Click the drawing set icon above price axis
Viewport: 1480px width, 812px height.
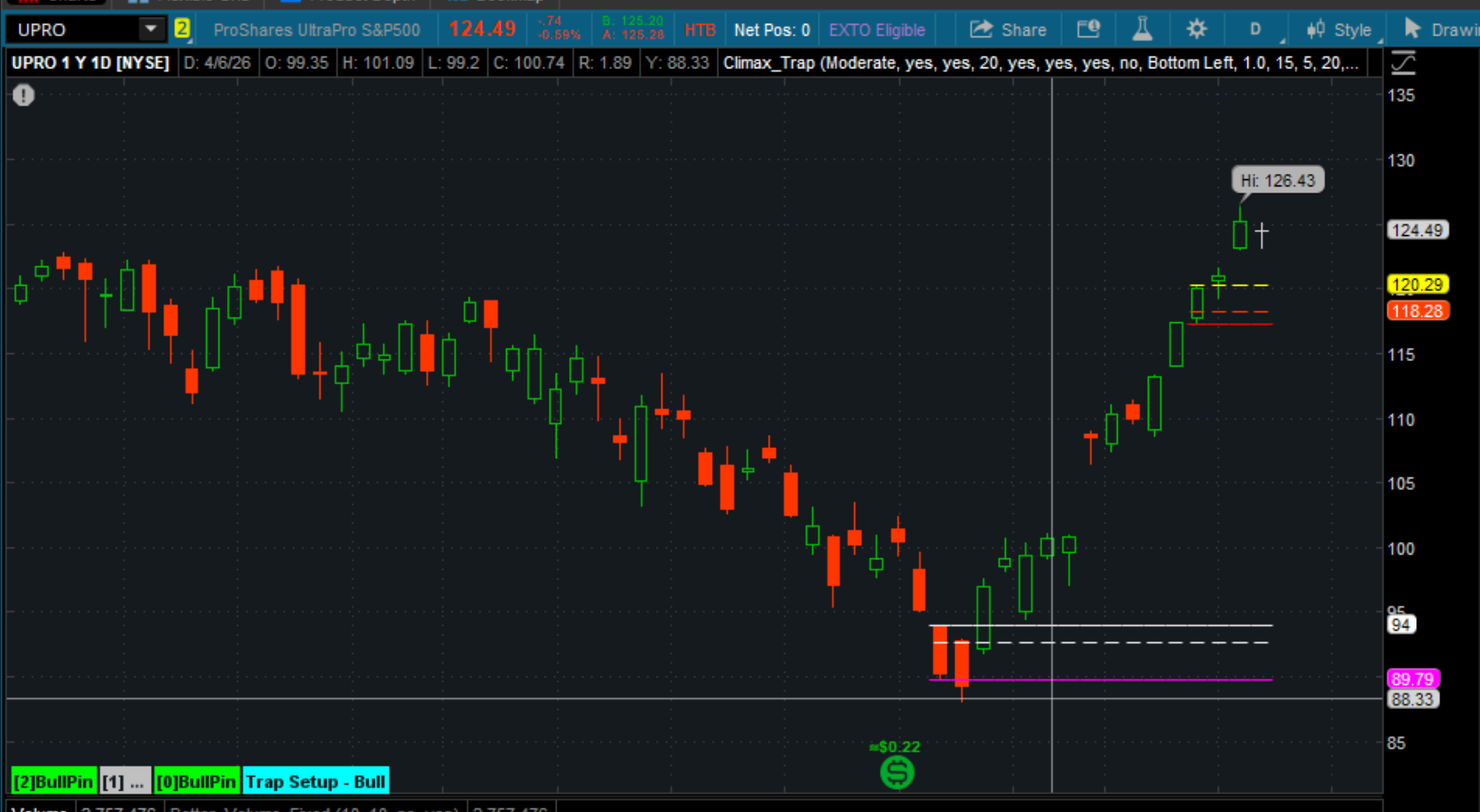[x=1404, y=63]
